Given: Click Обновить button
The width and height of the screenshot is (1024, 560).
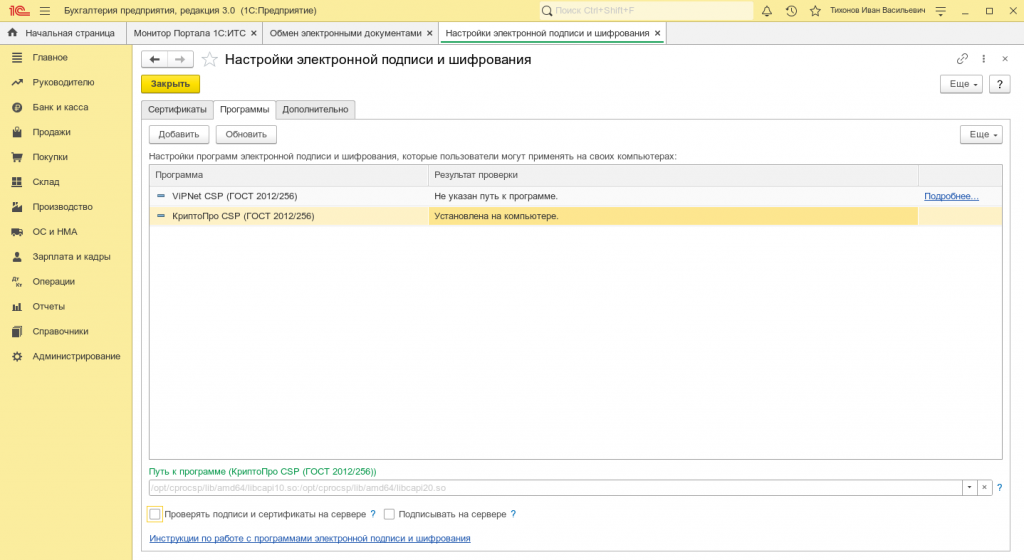Looking at the screenshot, I should [246, 134].
